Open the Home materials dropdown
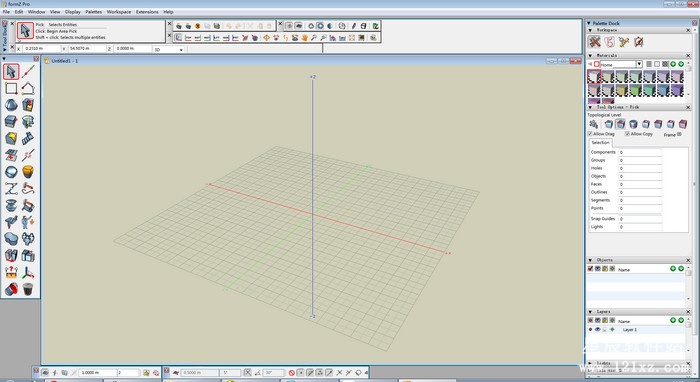 click(x=639, y=64)
